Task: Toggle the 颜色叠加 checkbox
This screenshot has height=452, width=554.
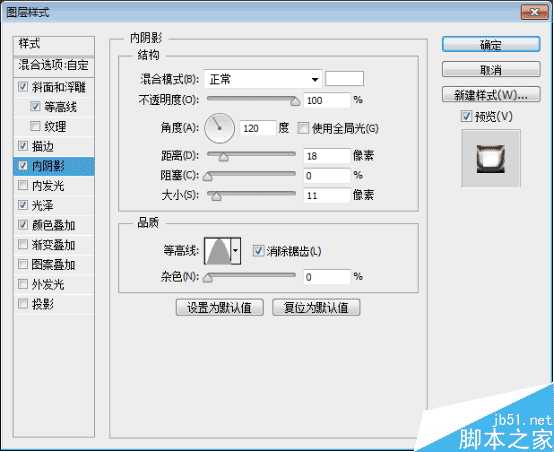Action: coord(23,225)
